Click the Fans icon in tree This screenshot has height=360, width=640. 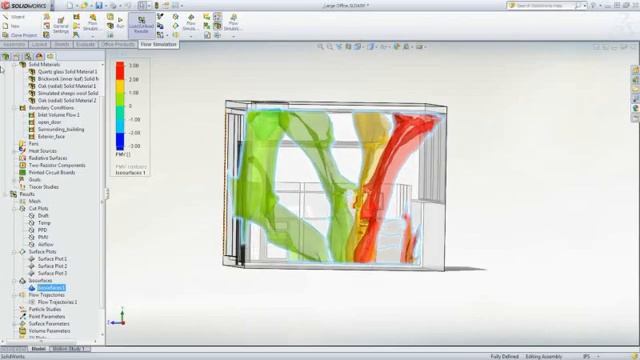[x=22, y=144]
